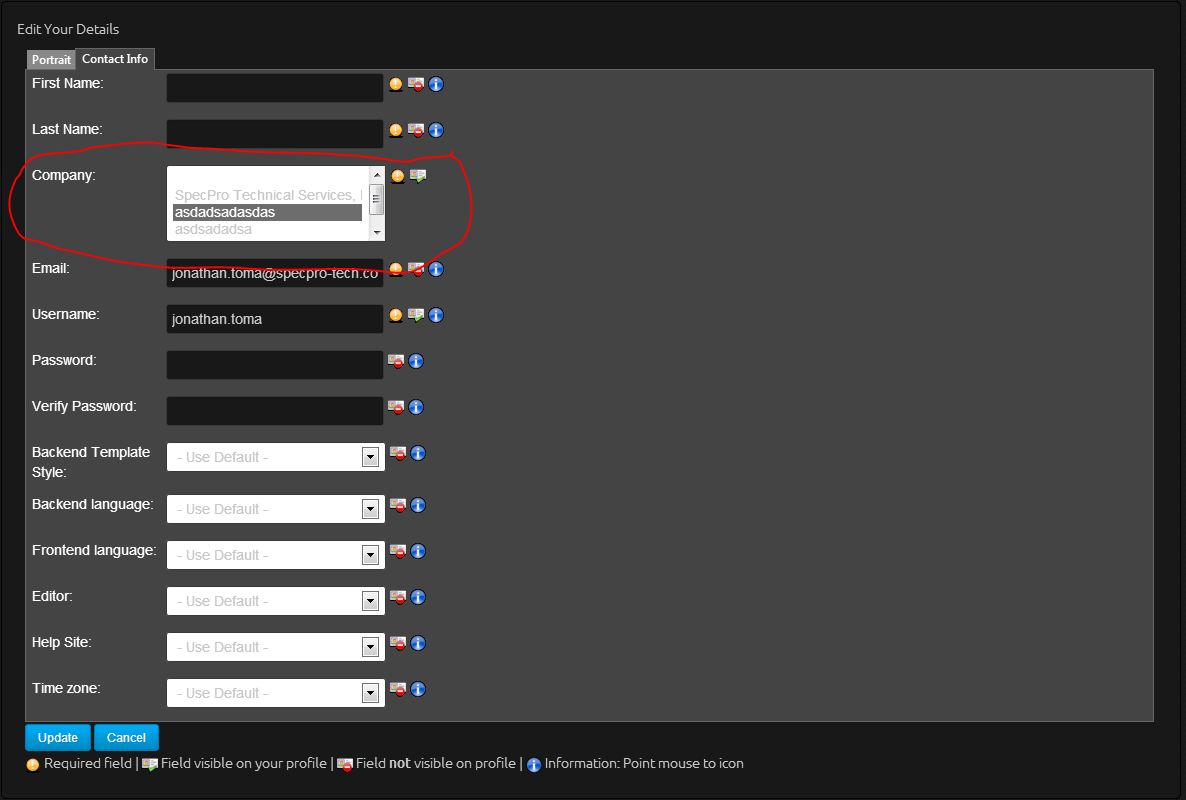
Task: Click the info icon beside Backend language
Action: click(418, 505)
